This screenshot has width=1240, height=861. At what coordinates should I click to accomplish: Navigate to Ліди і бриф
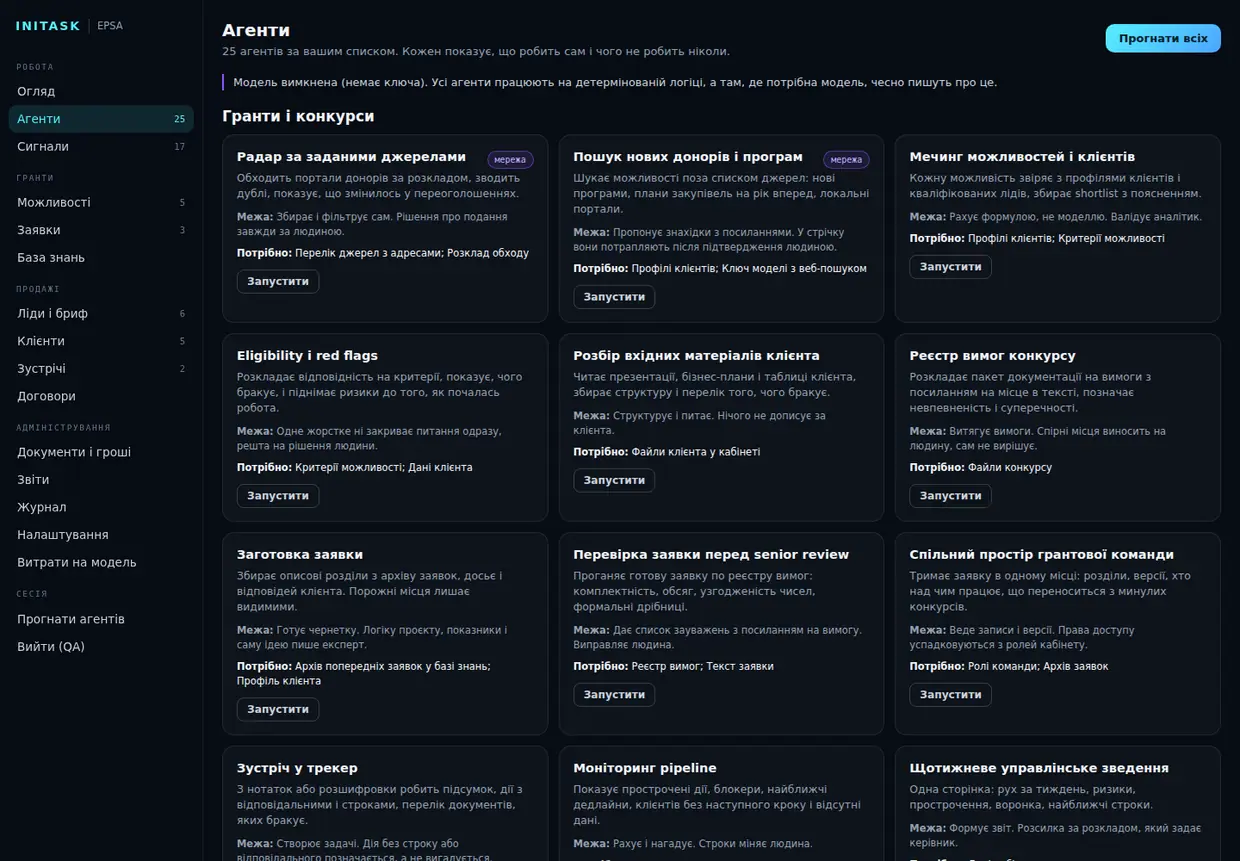pyautogui.click(x=101, y=313)
